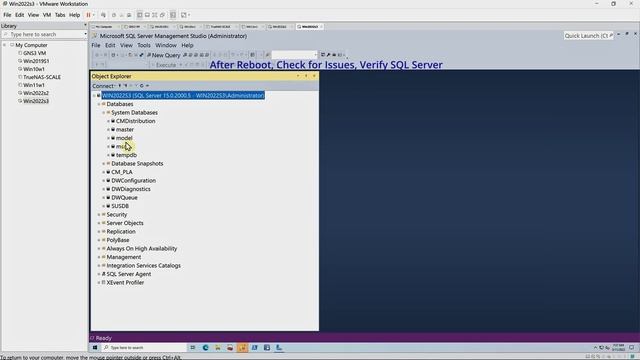Toggle auto-hide pin on Object Explorer

point(306,76)
